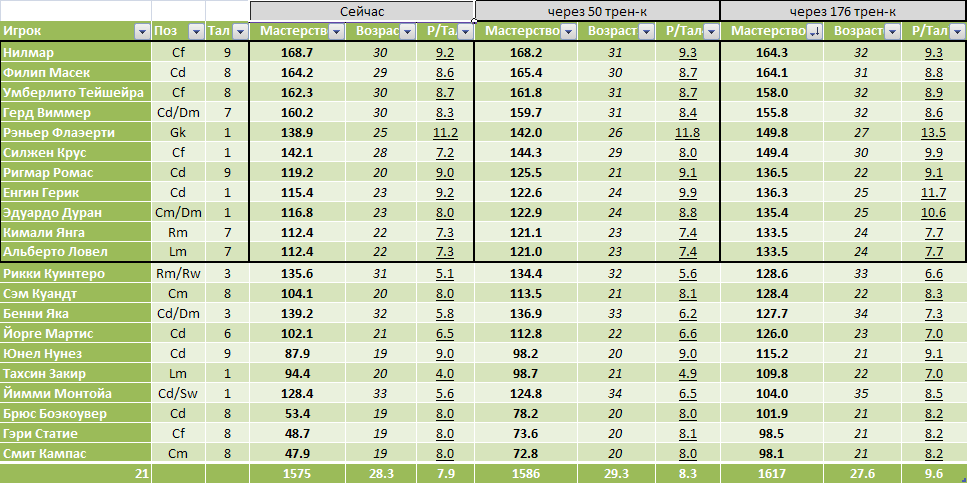Open the Тал column filter dropdown
Screen dimensions: 967x483
(239, 32)
